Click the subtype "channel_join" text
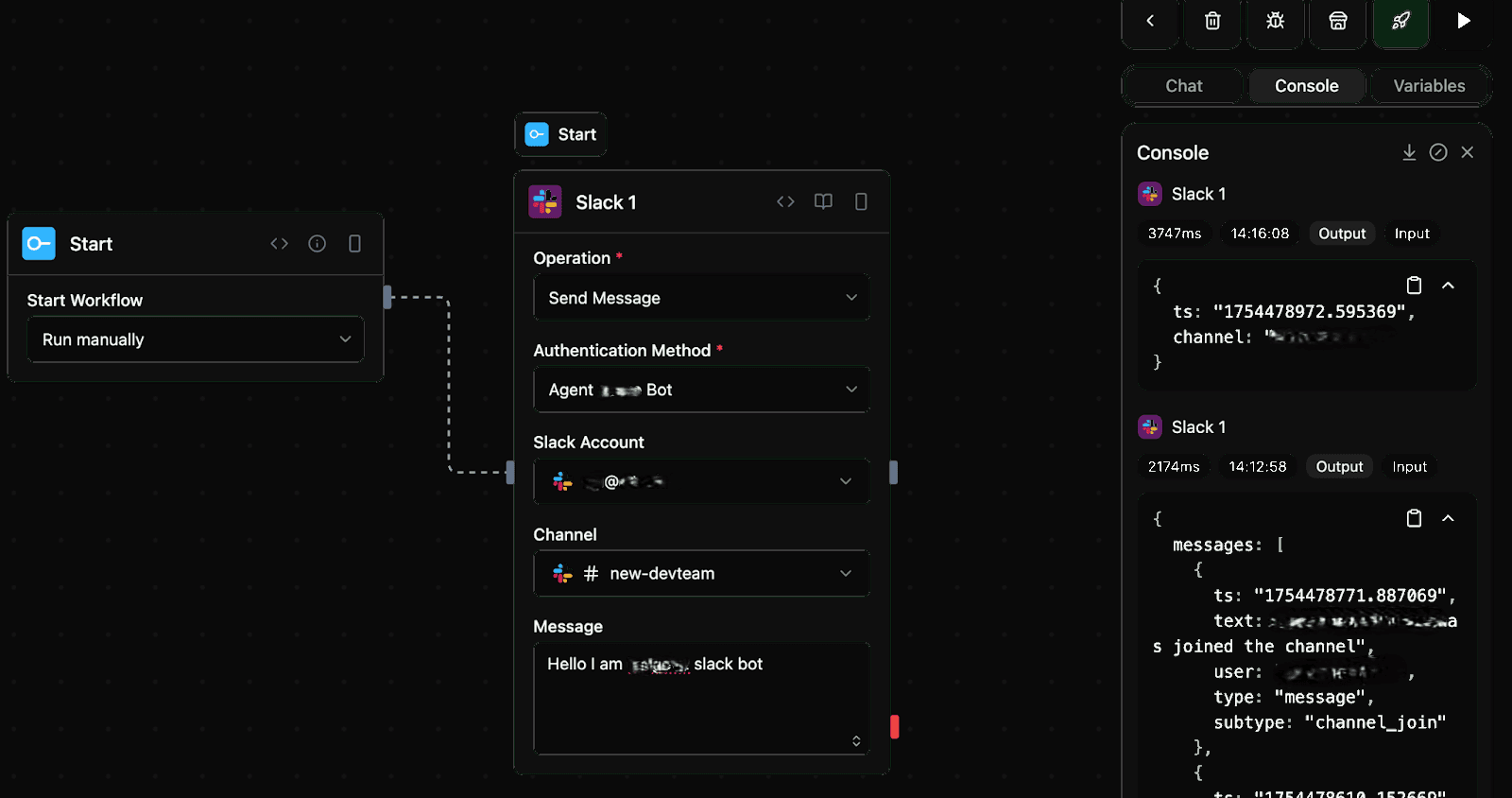The height and width of the screenshot is (798, 1512). coord(1375,723)
